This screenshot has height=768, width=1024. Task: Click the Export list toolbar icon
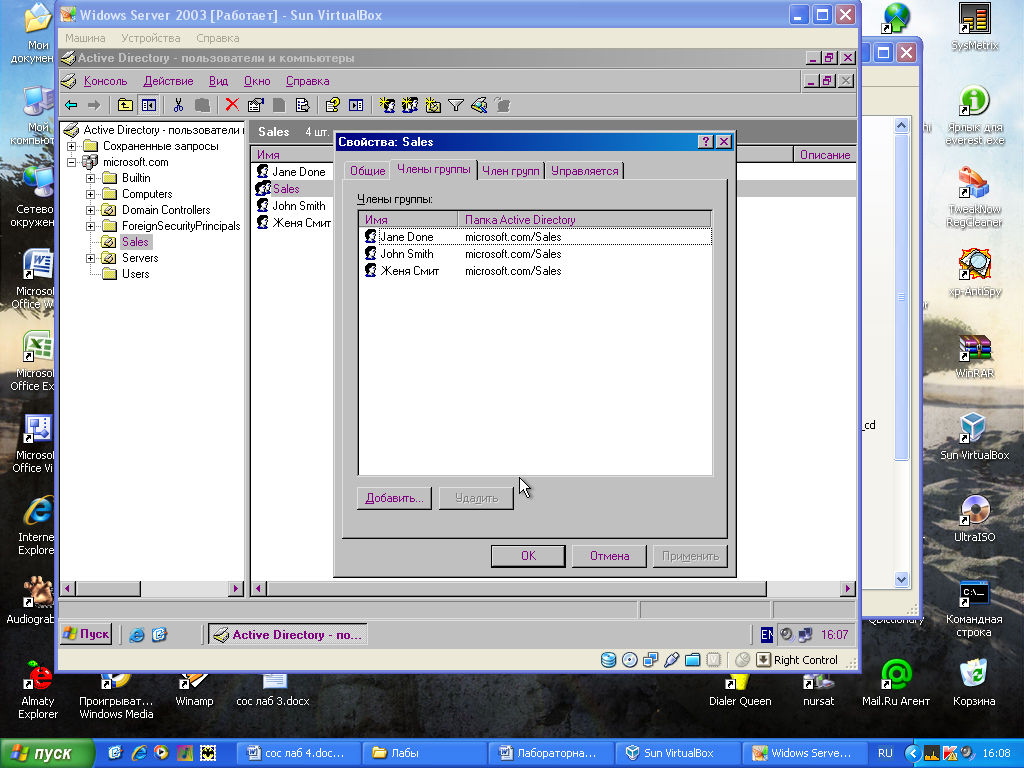pos(302,105)
